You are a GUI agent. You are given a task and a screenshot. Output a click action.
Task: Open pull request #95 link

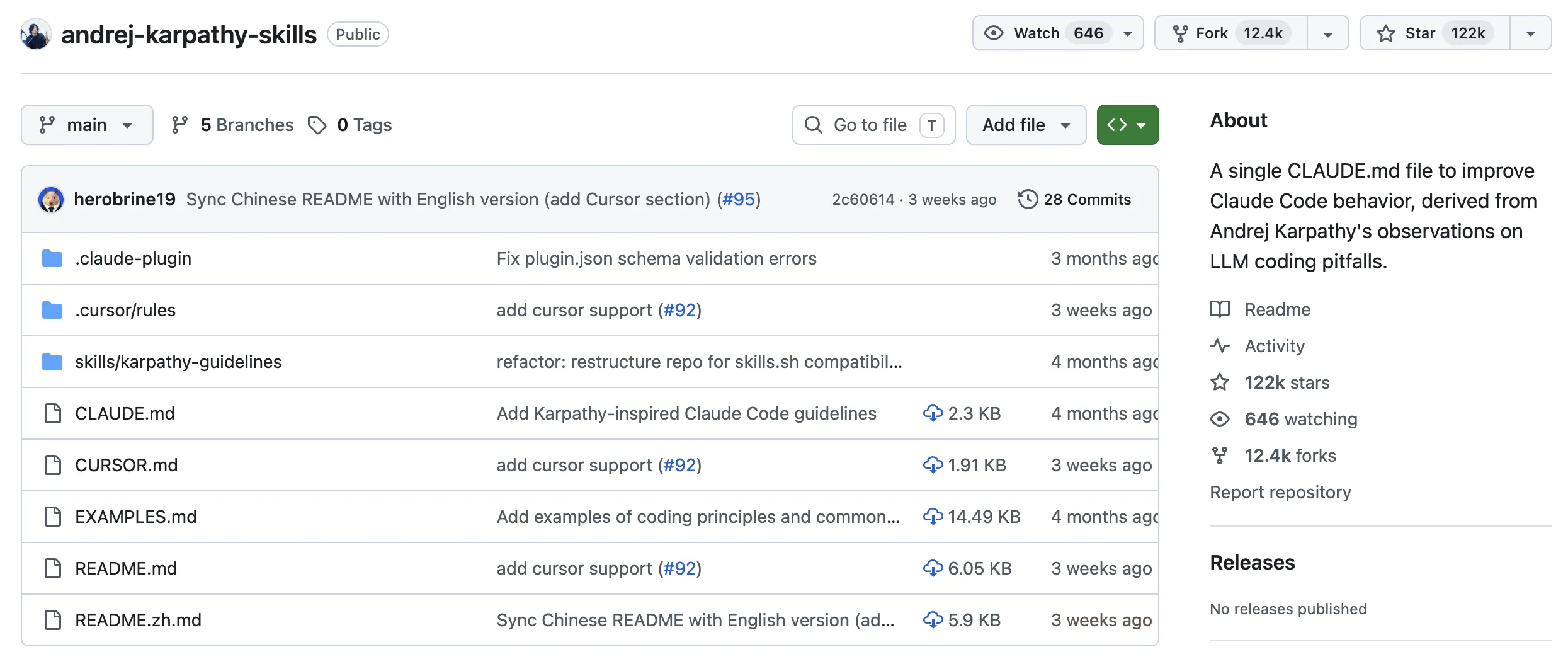click(739, 199)
